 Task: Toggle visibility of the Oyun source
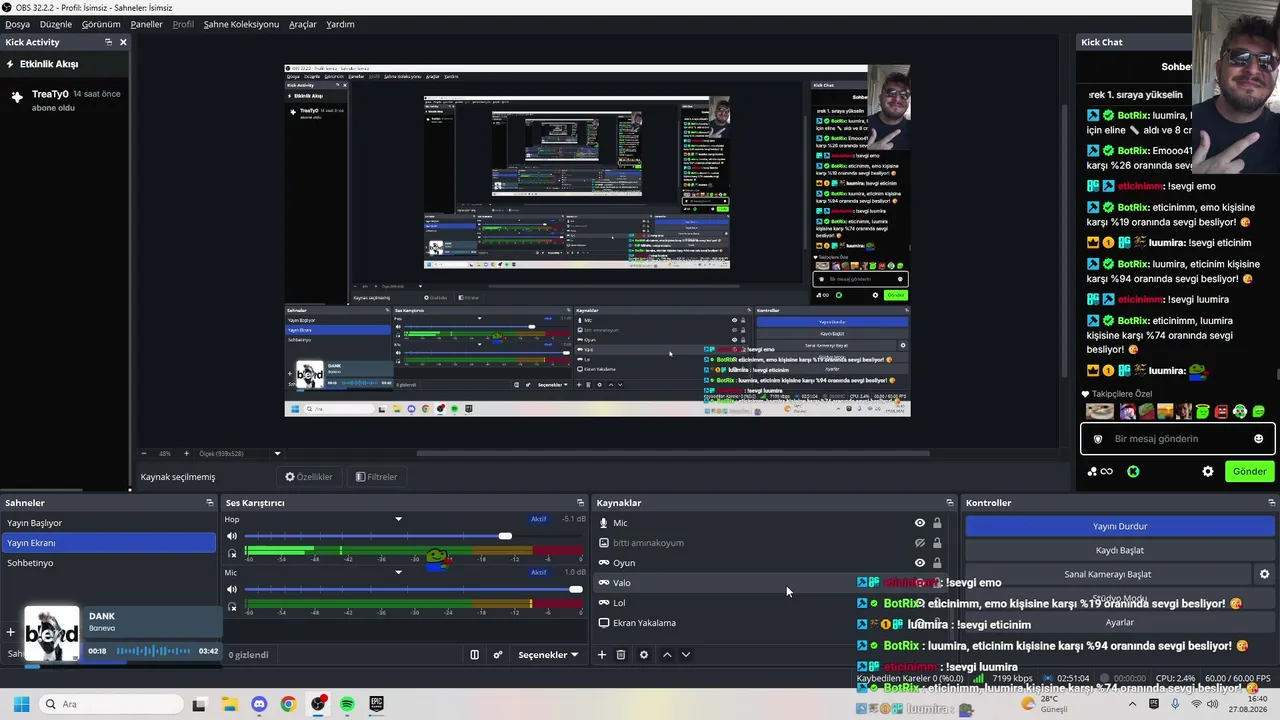pyautogui.click(x=920, y=563)
